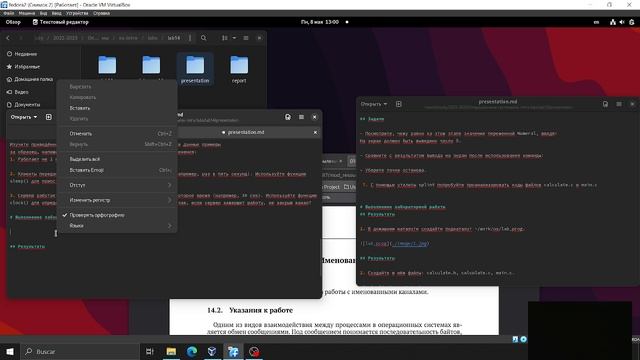
Task: Click save icon in right editor header
Action: coord(605,104)
